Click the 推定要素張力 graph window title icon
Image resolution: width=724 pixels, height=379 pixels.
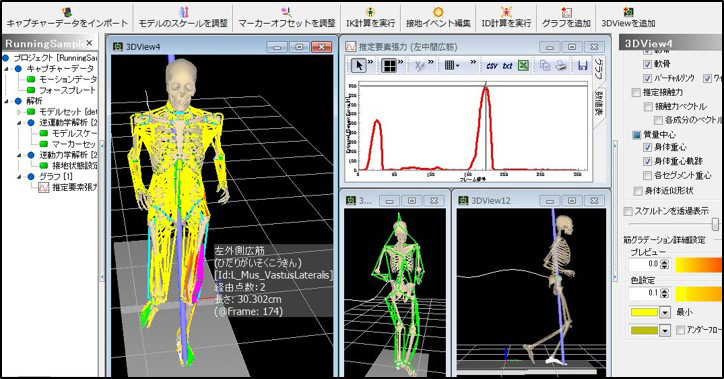[351, 47]
